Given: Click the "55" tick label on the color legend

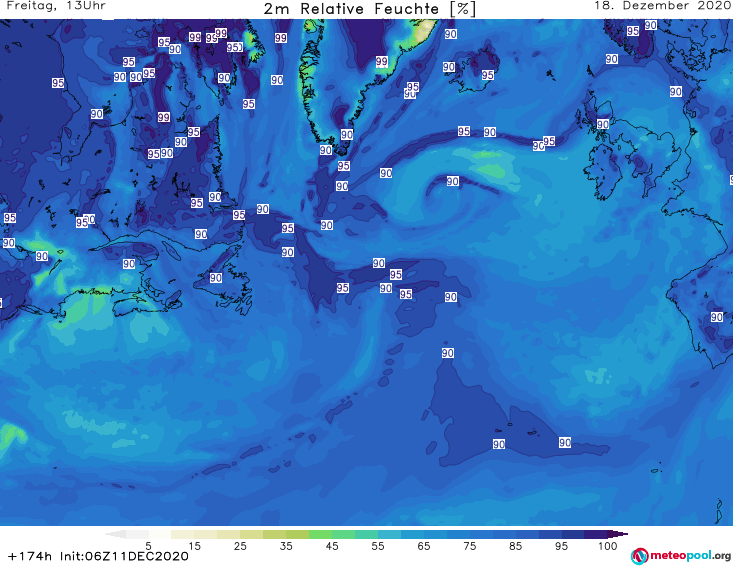Looking at the screenshot, I should pos(378,545).
